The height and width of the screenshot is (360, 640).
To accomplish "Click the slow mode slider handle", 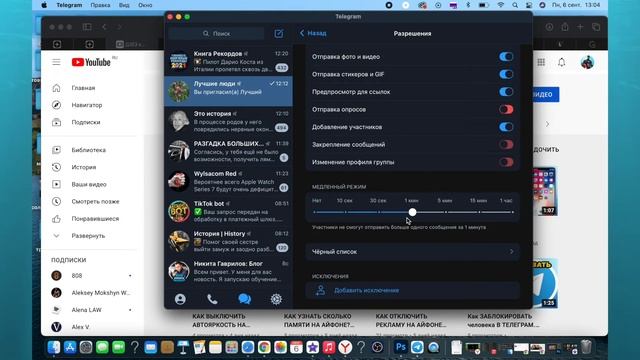I will [412, 212].
